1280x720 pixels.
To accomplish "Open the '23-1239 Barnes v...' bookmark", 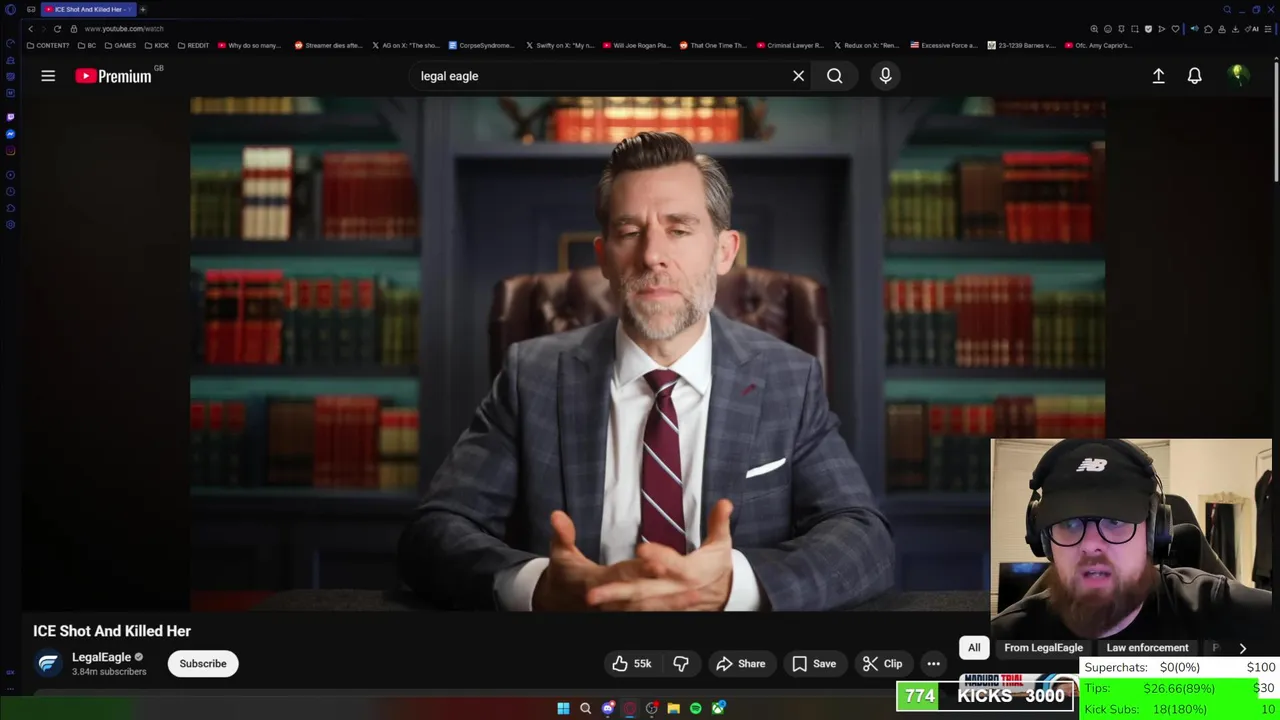I will [x=1021, y=45].
